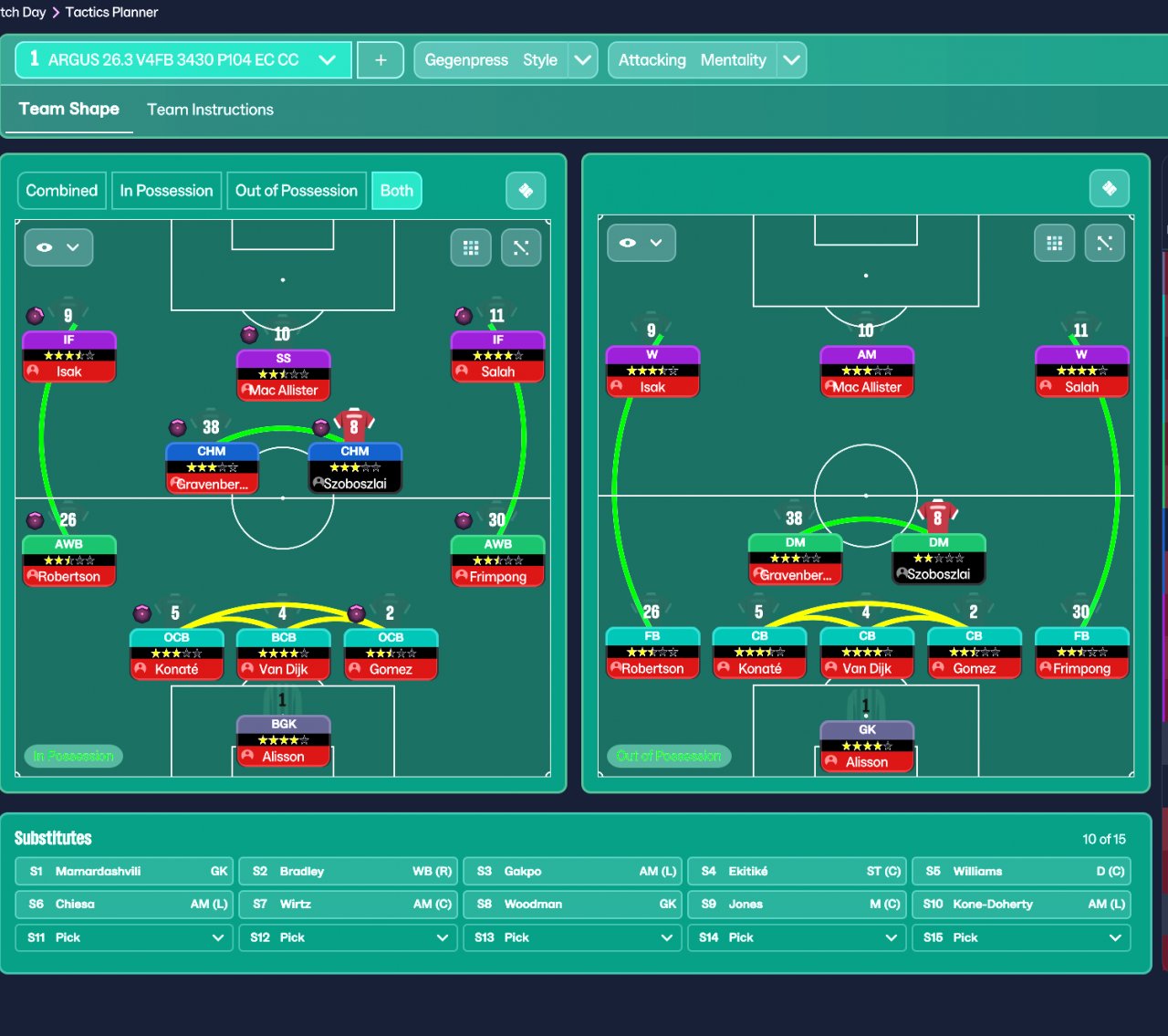Image resolution: width=1168 pixels, height=1036 pixels.
Task: Select substitute S1 Mamardashvili
Action: [x=124, y=871]
